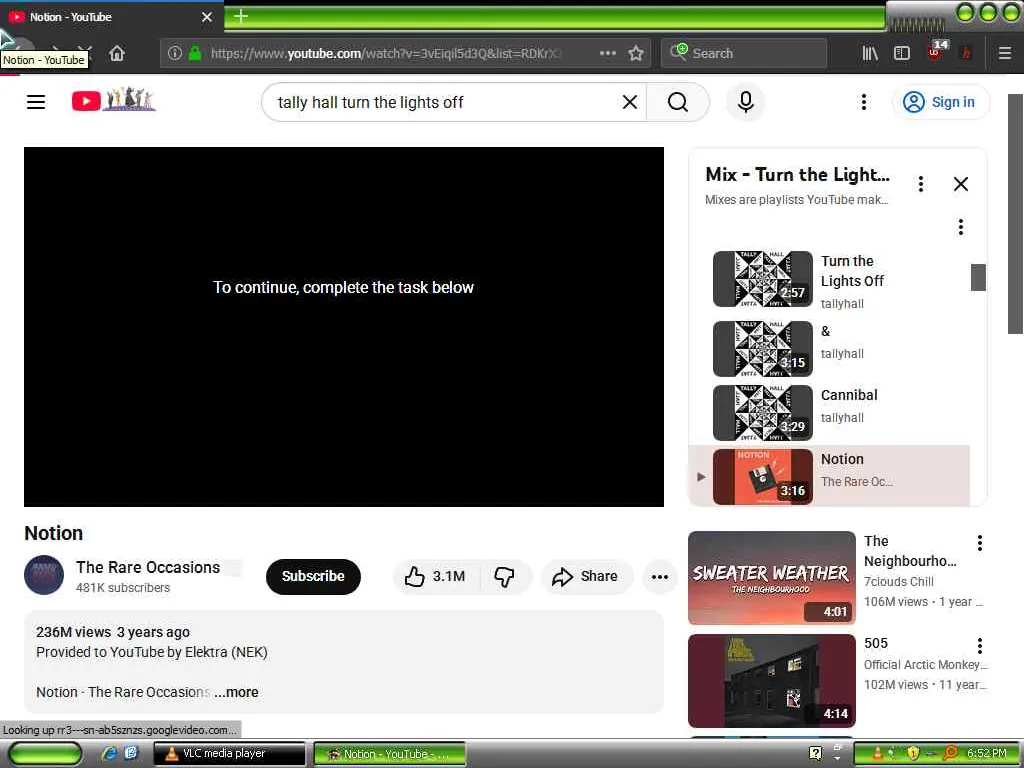Toggle the Firefox sidebar view
This screenshot has height=768, width=1024.
click(902, 53)
